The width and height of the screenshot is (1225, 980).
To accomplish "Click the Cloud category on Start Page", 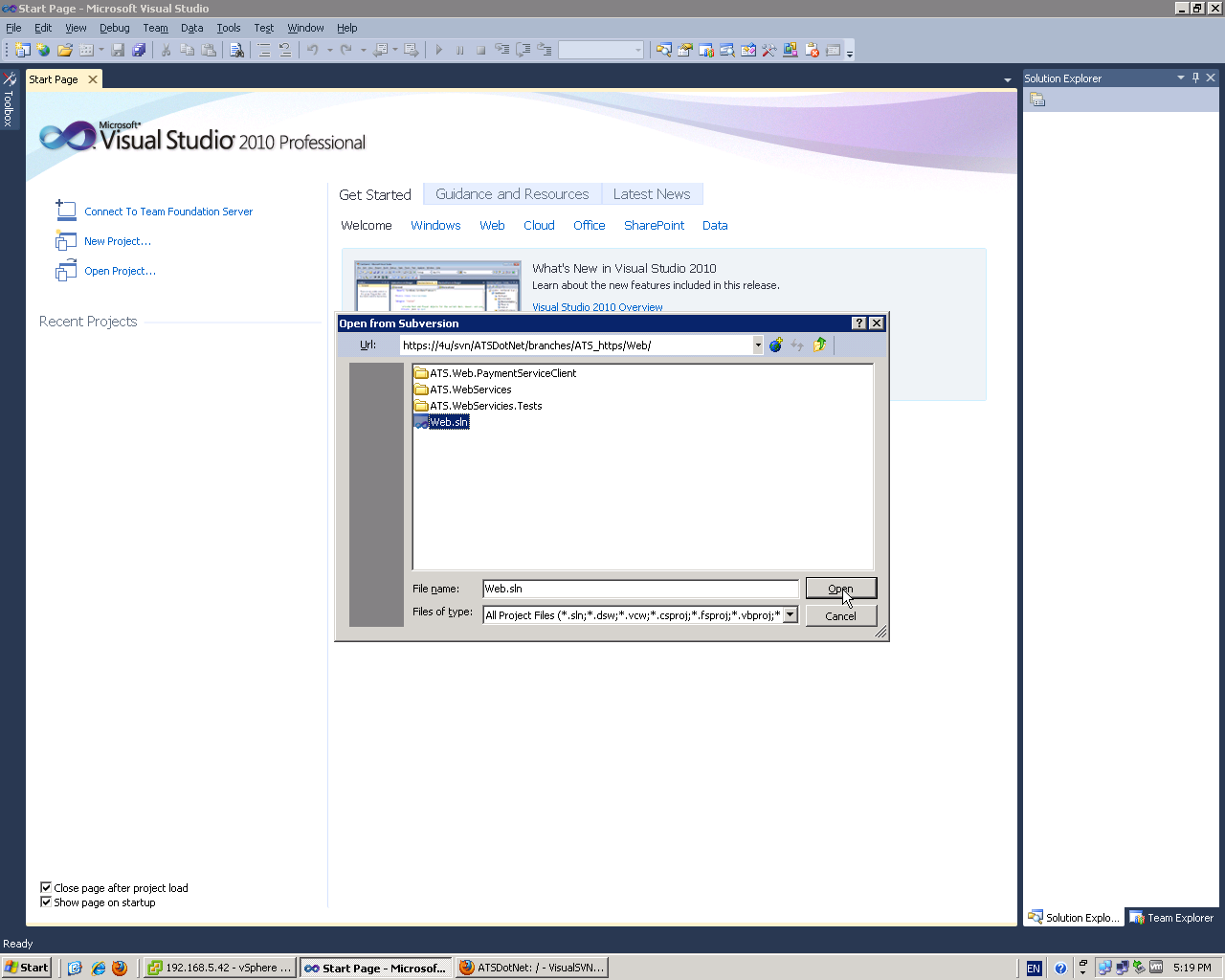I will click(x=539, y=226).
